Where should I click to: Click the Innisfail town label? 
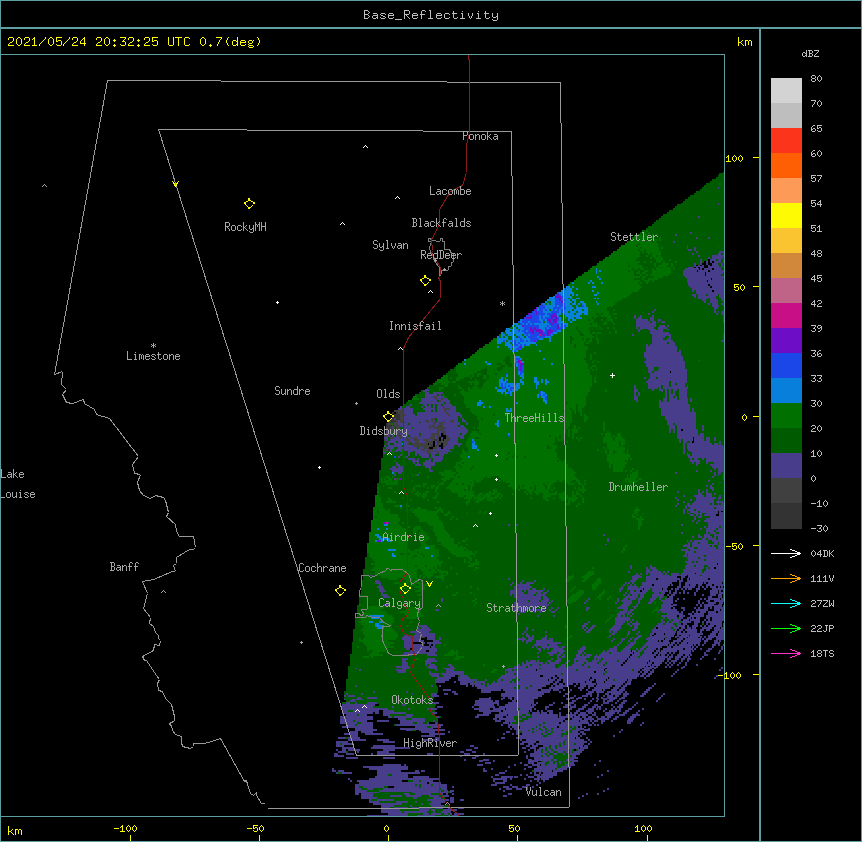[415, 326]
